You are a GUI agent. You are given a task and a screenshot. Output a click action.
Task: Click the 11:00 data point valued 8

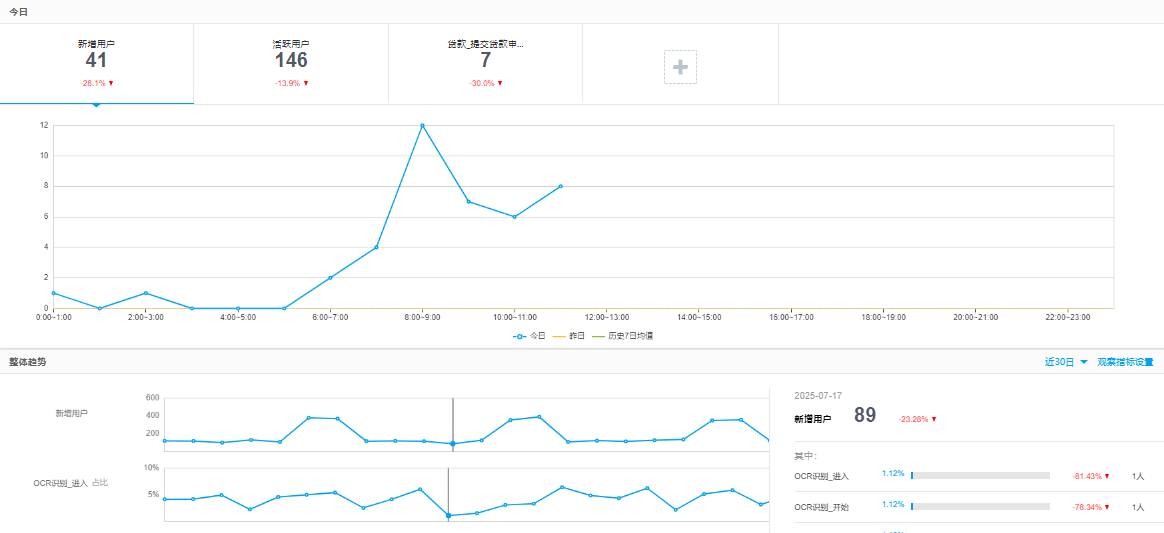click(x=561, y=186)
